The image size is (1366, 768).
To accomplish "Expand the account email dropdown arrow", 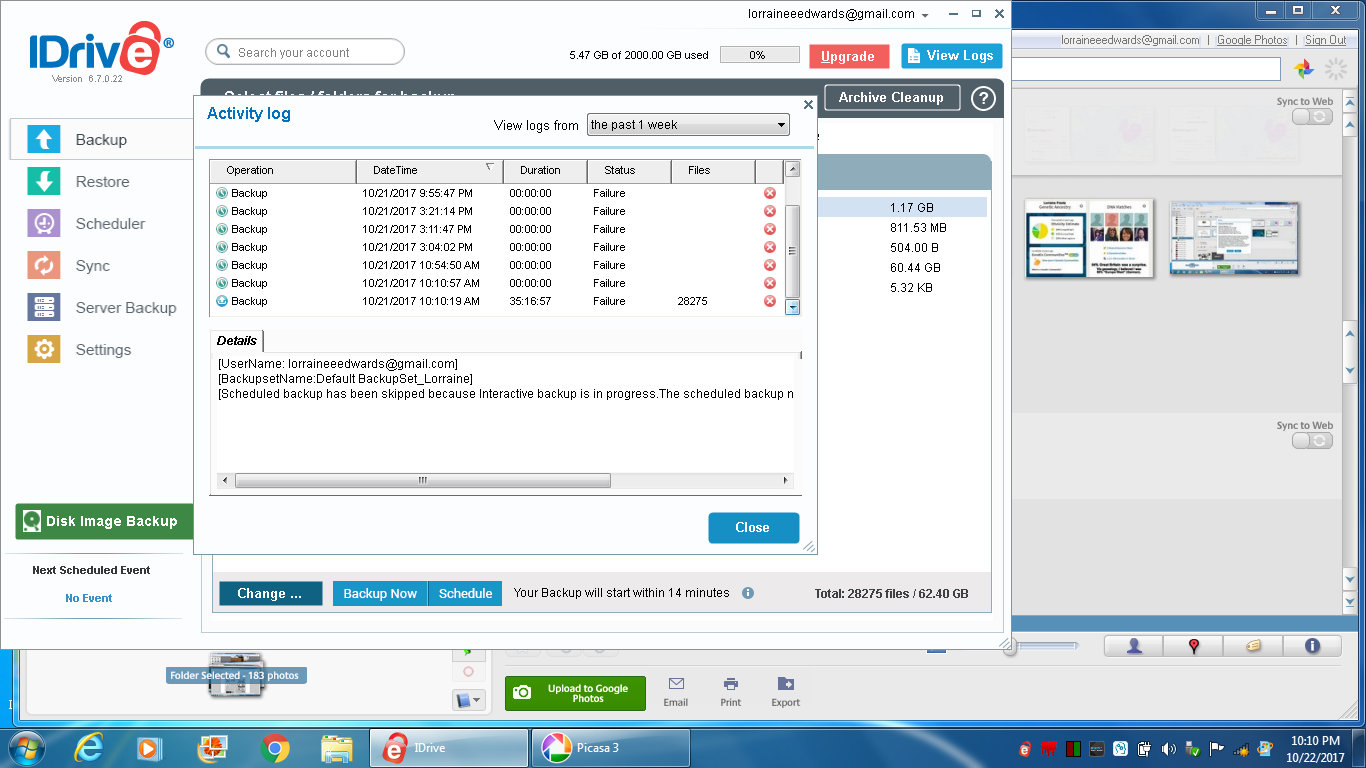I will (x=925, y=15).
